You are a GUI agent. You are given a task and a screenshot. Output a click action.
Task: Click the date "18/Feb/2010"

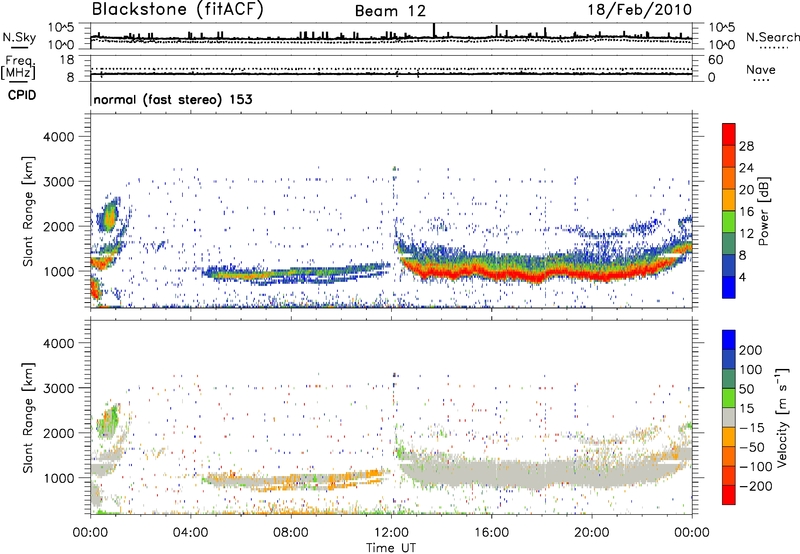point(640,9)
